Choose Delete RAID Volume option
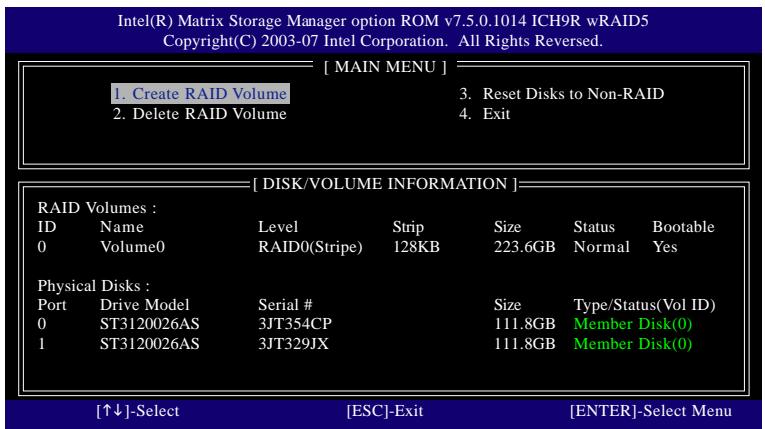The width and height of the screenshot is (765, 429). pyautogui.click(x=200, y=114)
